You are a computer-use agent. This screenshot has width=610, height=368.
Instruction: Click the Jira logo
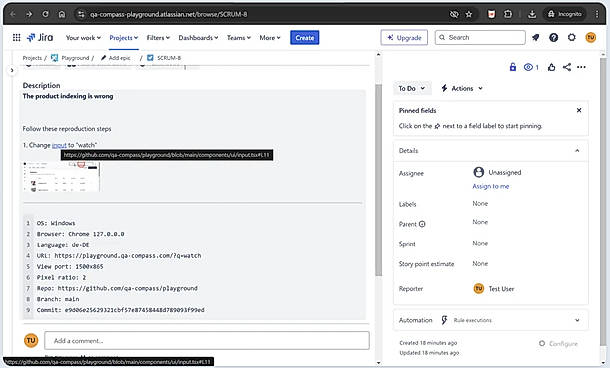[40, 38]
